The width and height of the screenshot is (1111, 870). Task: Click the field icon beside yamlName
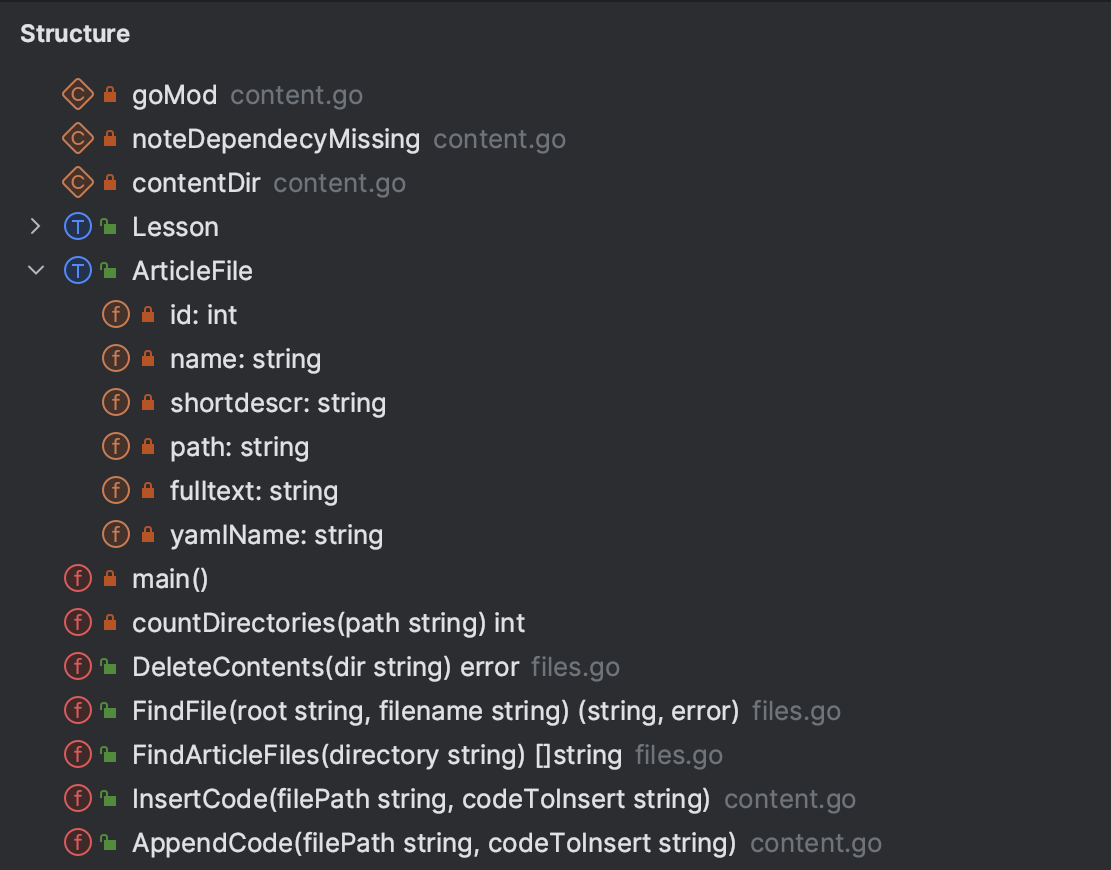[x=116, y=534]
